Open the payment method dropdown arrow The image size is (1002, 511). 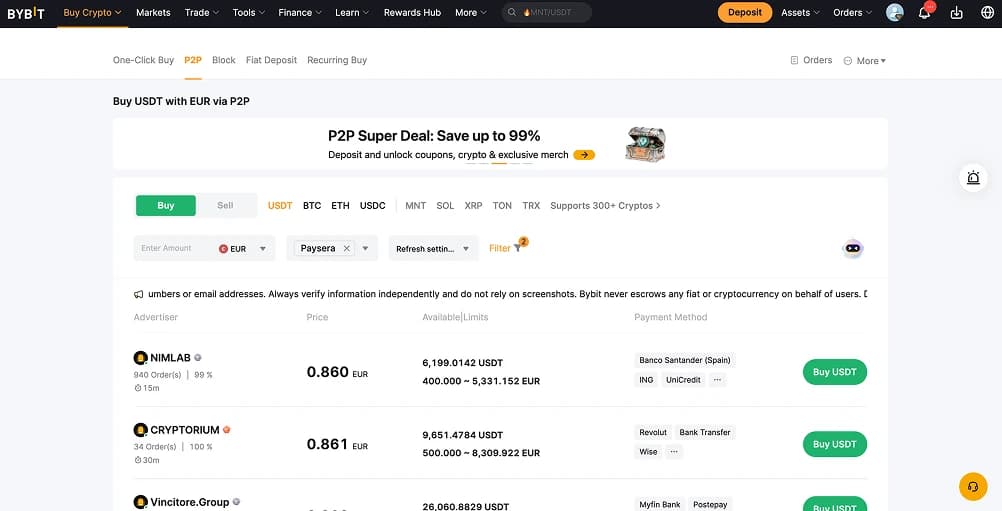pos(366,248)
